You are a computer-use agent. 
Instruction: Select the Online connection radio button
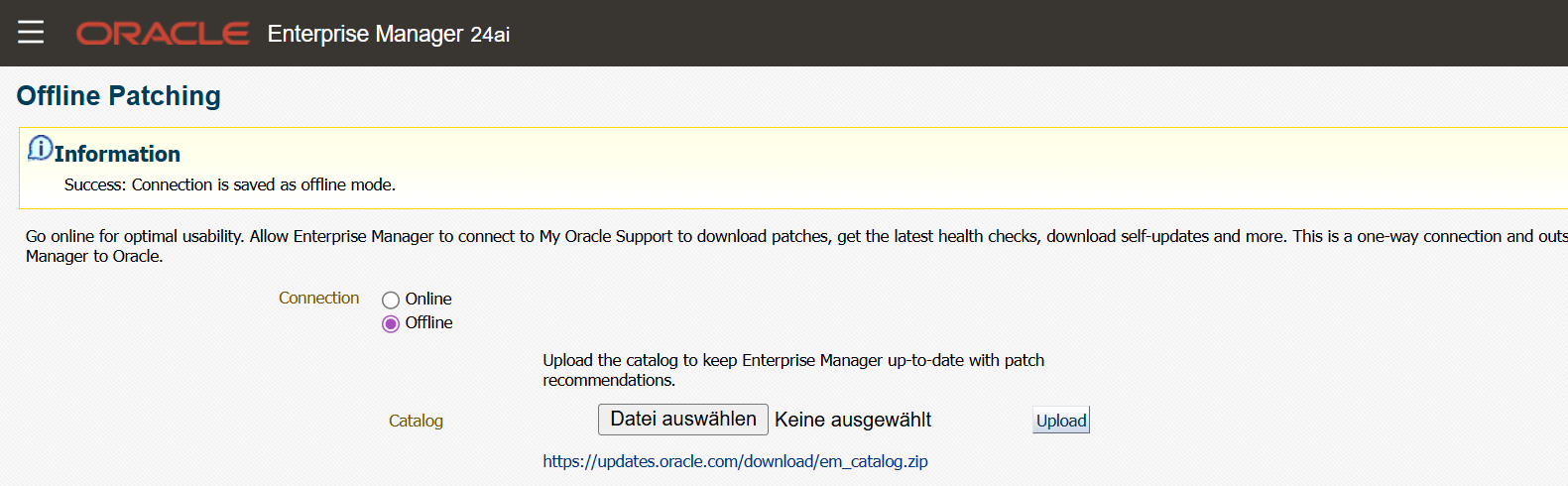tap(391, 300)
